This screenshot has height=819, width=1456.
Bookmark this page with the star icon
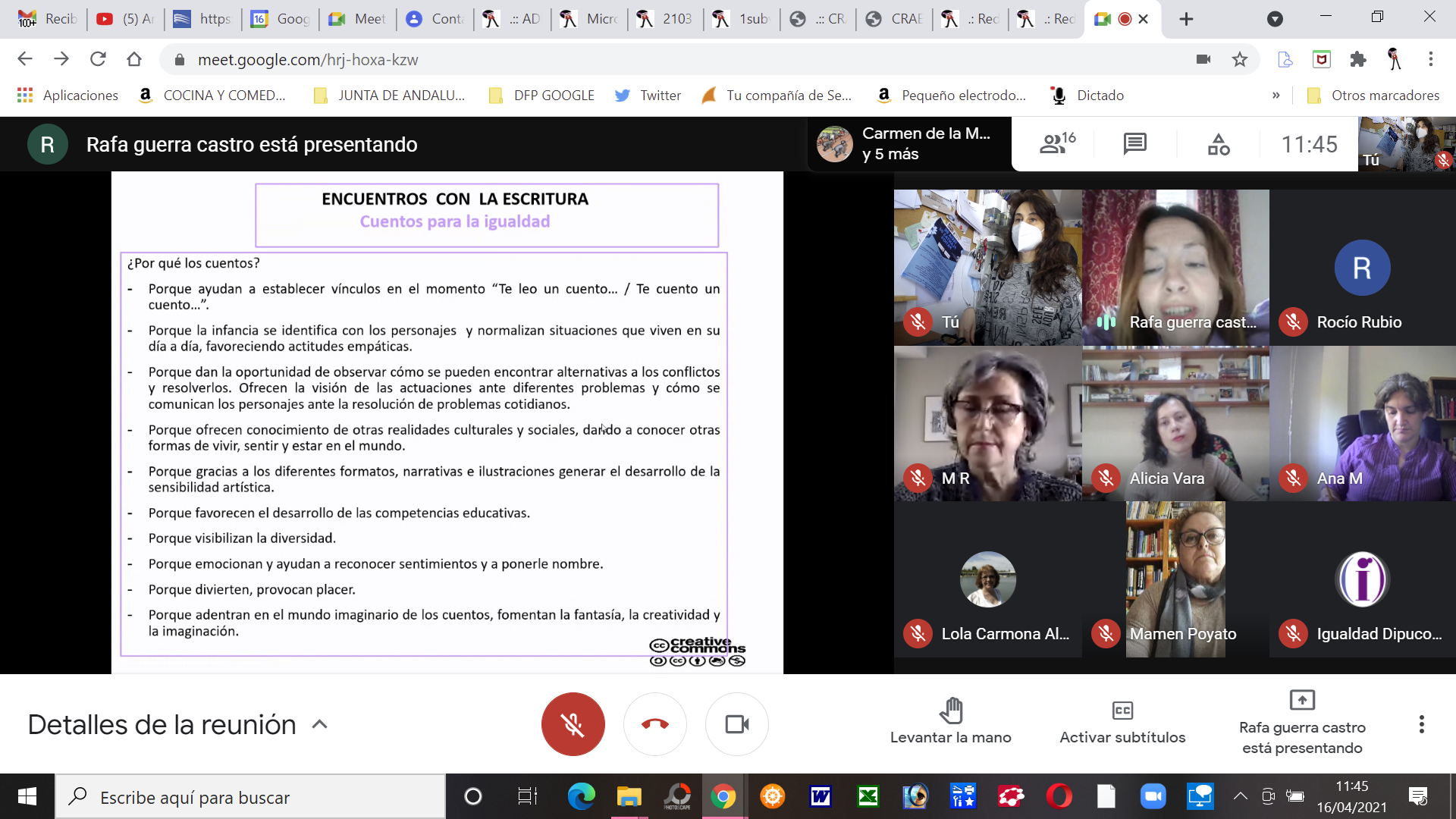1240,59
